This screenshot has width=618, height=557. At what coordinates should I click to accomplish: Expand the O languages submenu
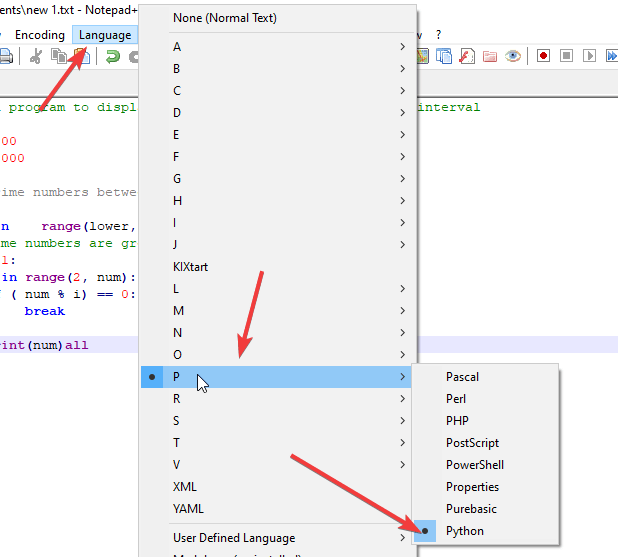coord(278,355)
